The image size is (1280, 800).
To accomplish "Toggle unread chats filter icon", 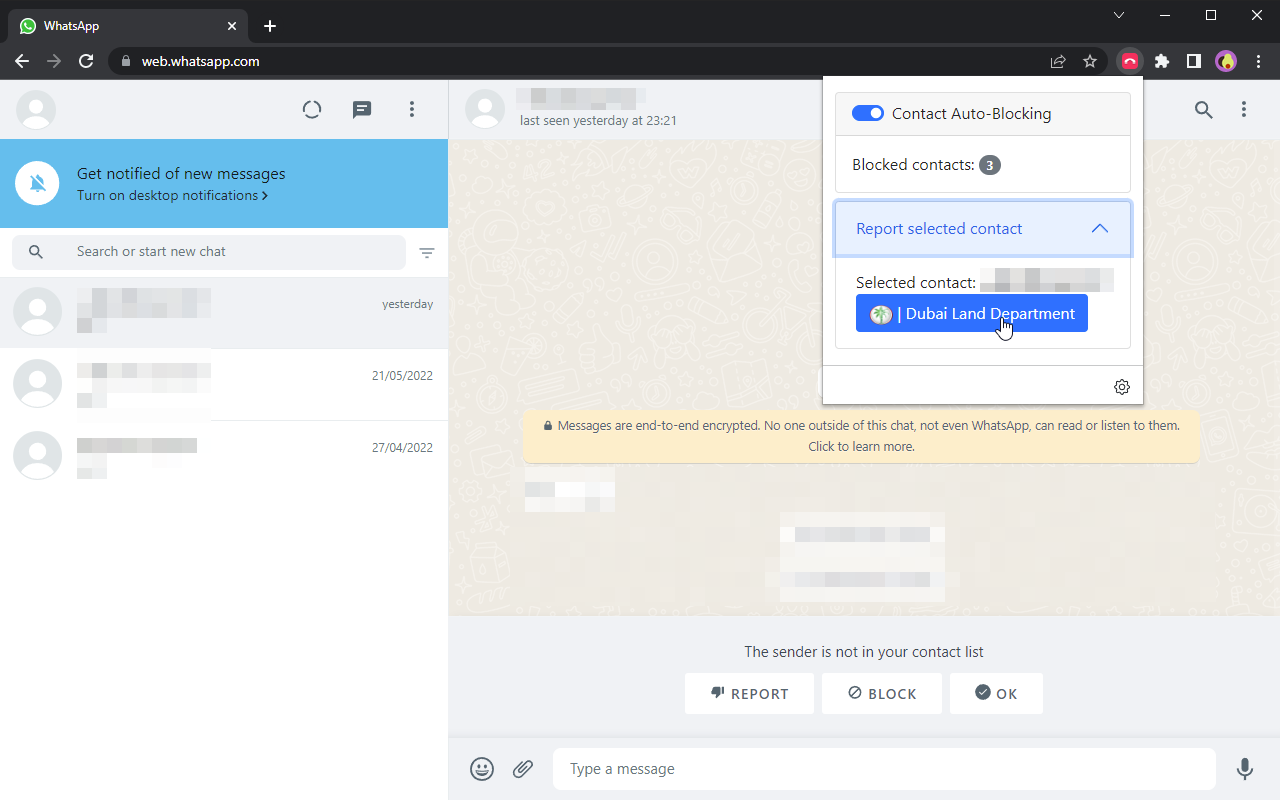I will click(427, 253).
